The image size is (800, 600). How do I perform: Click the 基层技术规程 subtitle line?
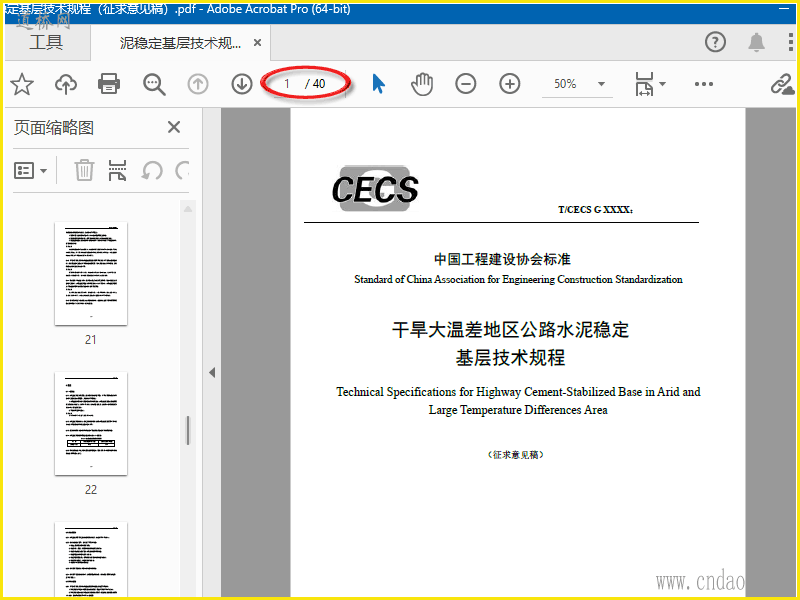pyautogui.click(x=510, y=358)
